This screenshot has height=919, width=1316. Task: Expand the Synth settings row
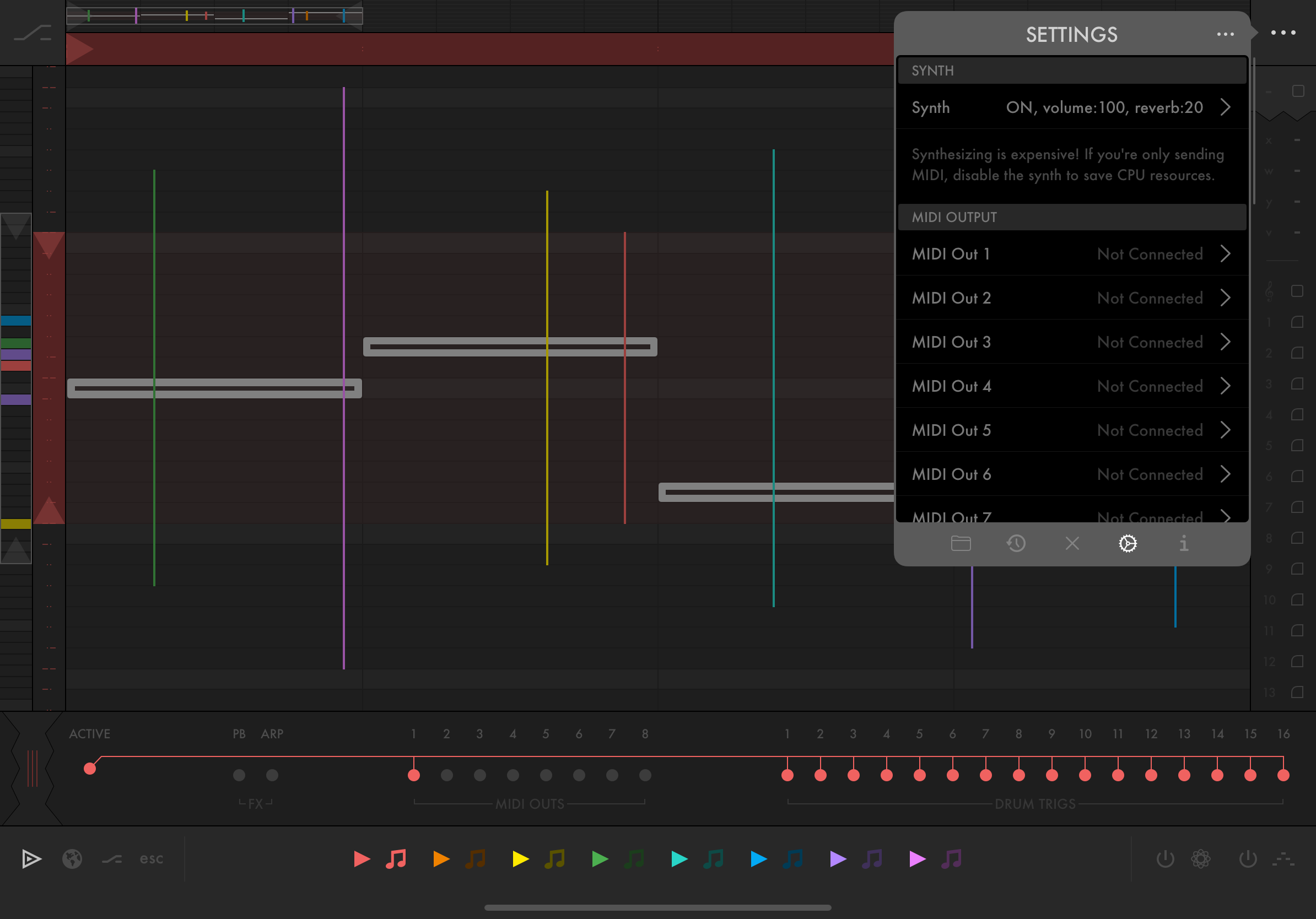coord(1225,107)
